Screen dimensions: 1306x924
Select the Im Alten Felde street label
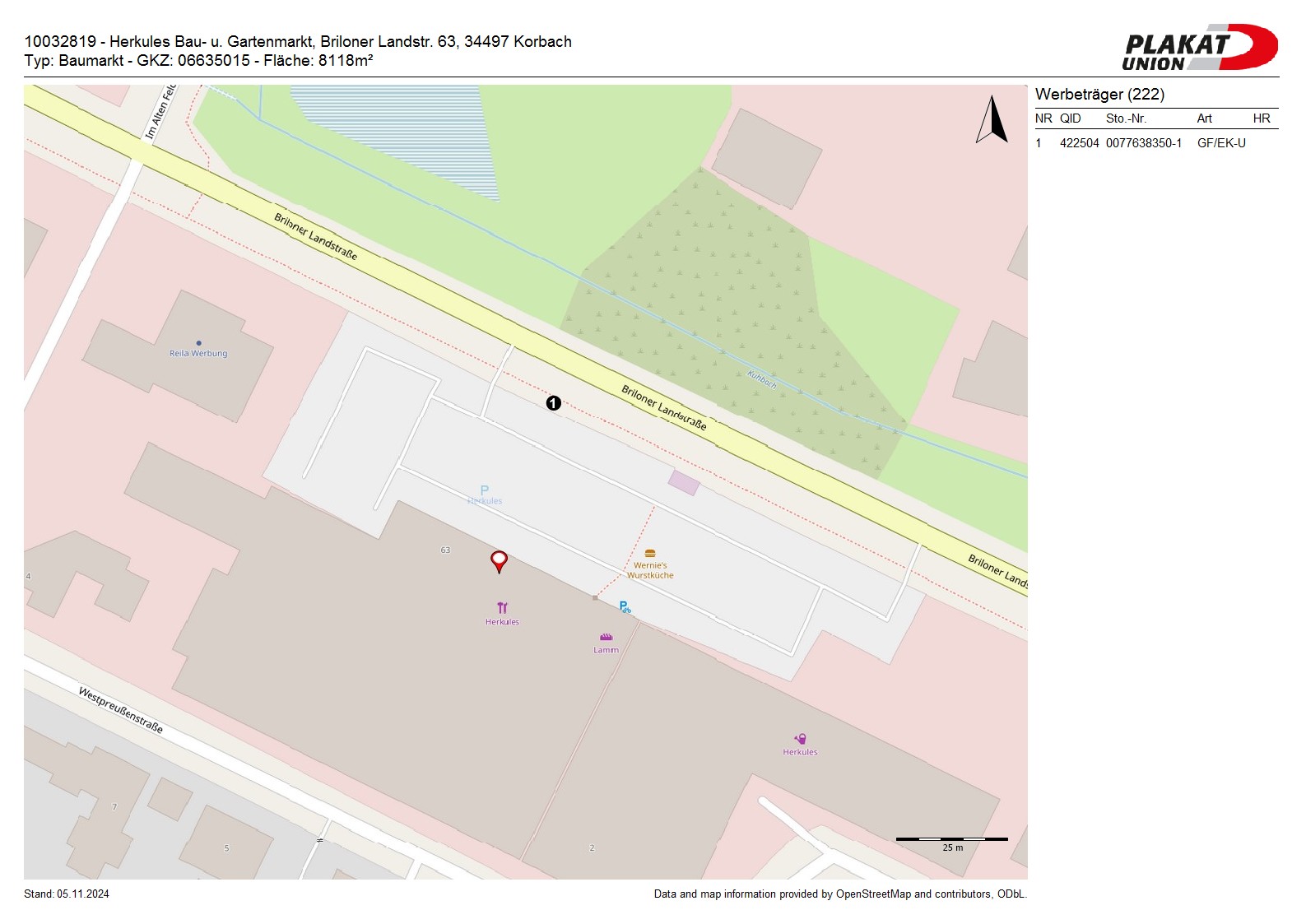pyautogui.click(x=160, y=112)
